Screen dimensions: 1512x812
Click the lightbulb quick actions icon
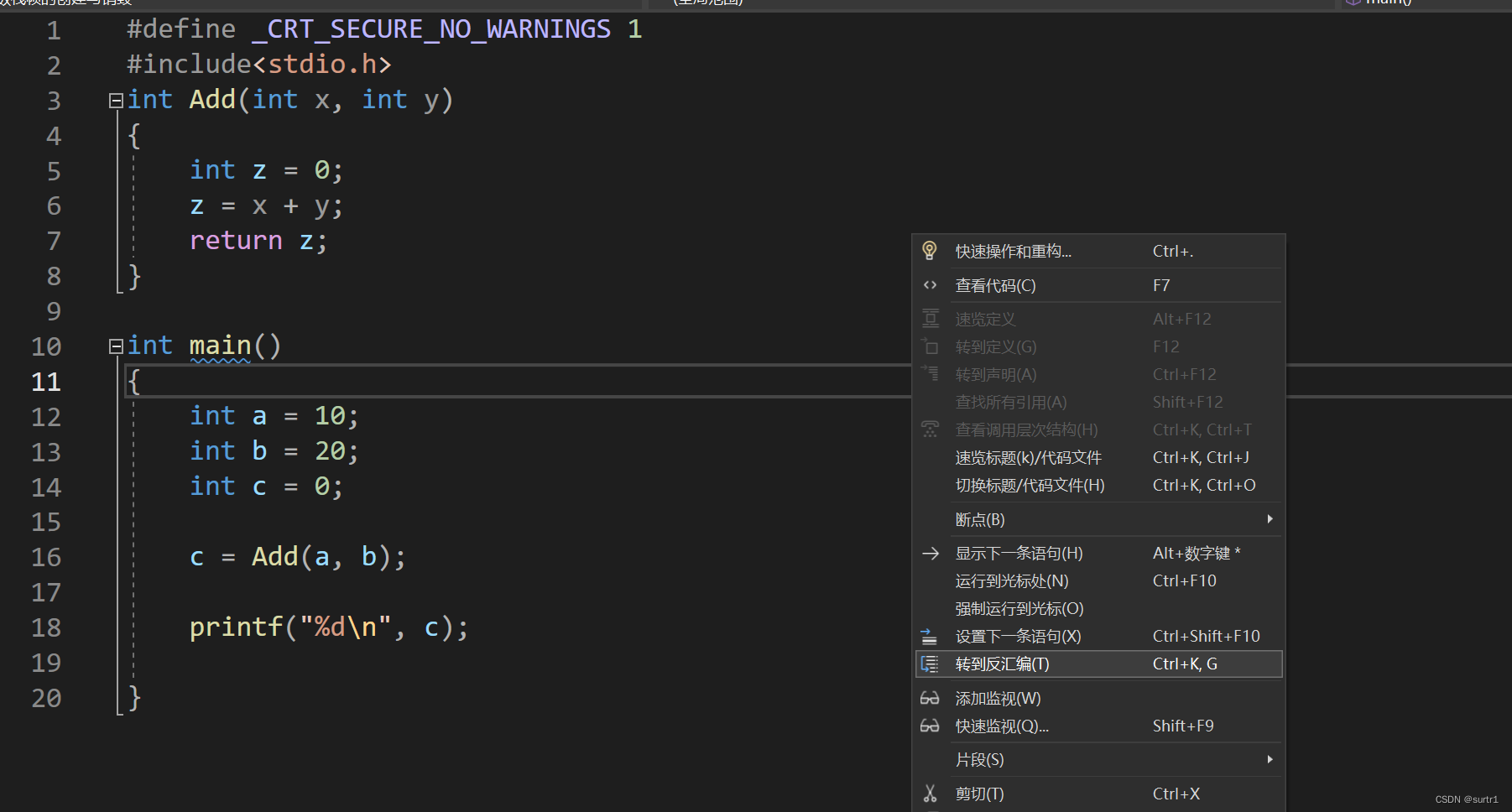click(x=930, y=251)
